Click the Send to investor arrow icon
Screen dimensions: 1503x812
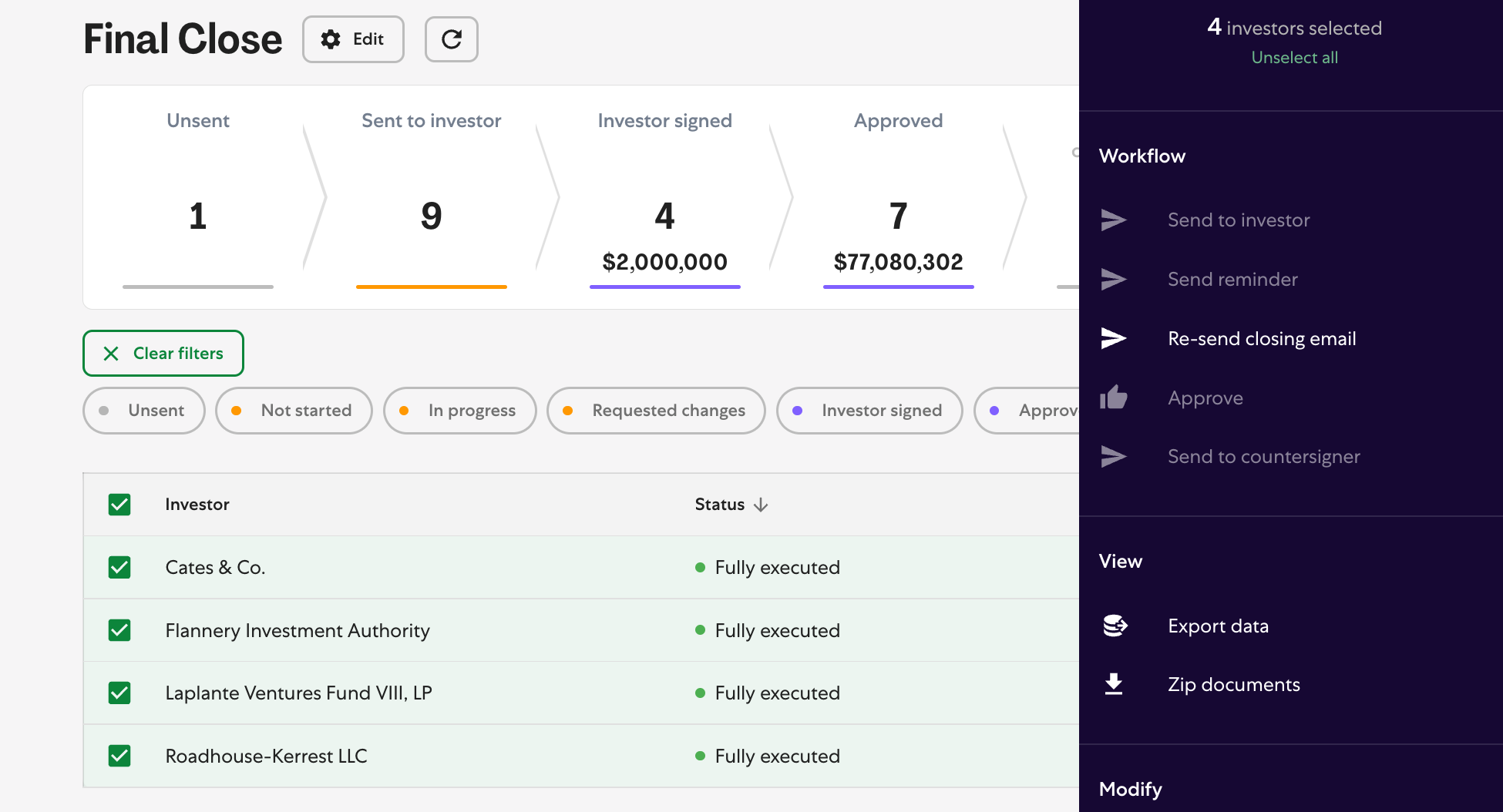coord(1113,220)
